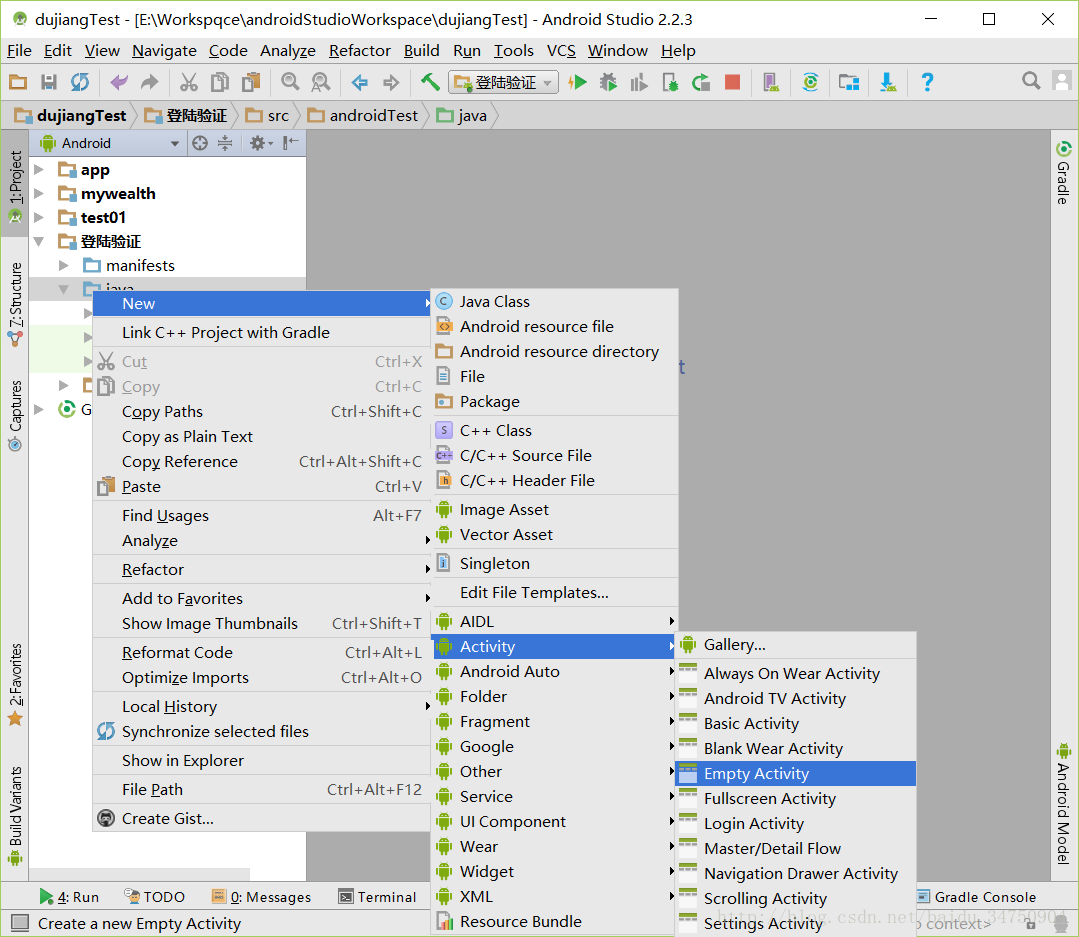Open the Android project view dropdown
The image size is (1079, 937).
point(110,143)
